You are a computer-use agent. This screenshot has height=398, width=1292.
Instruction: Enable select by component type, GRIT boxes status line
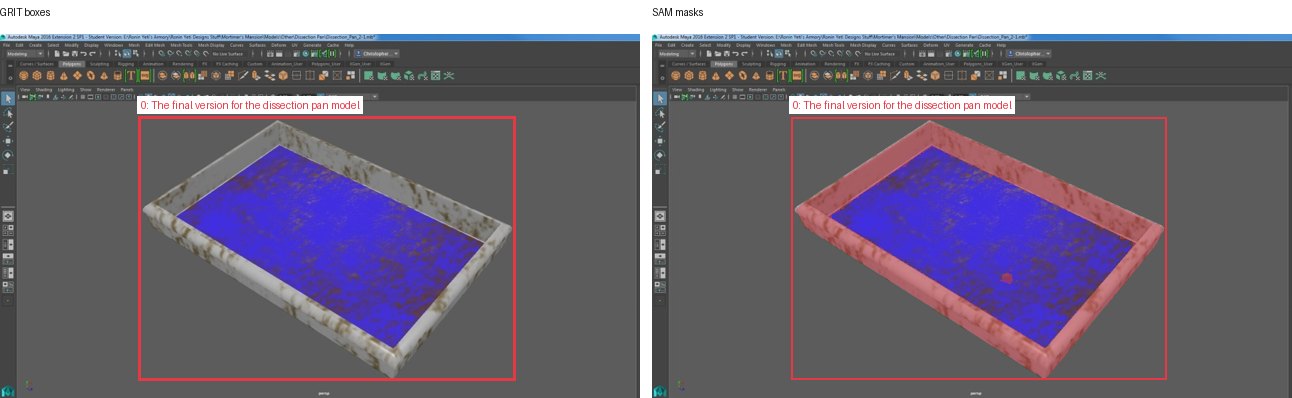(135, 54)
